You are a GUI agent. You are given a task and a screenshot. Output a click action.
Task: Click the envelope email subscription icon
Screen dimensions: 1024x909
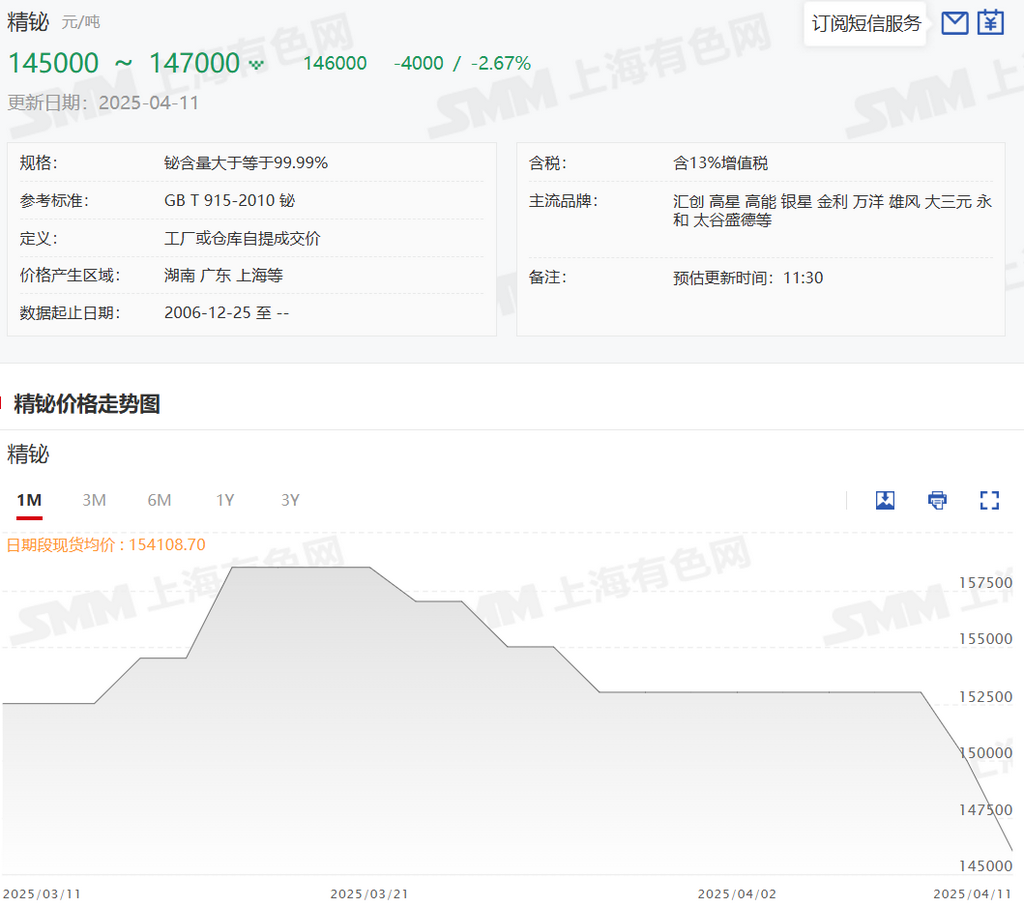[955, 23]
